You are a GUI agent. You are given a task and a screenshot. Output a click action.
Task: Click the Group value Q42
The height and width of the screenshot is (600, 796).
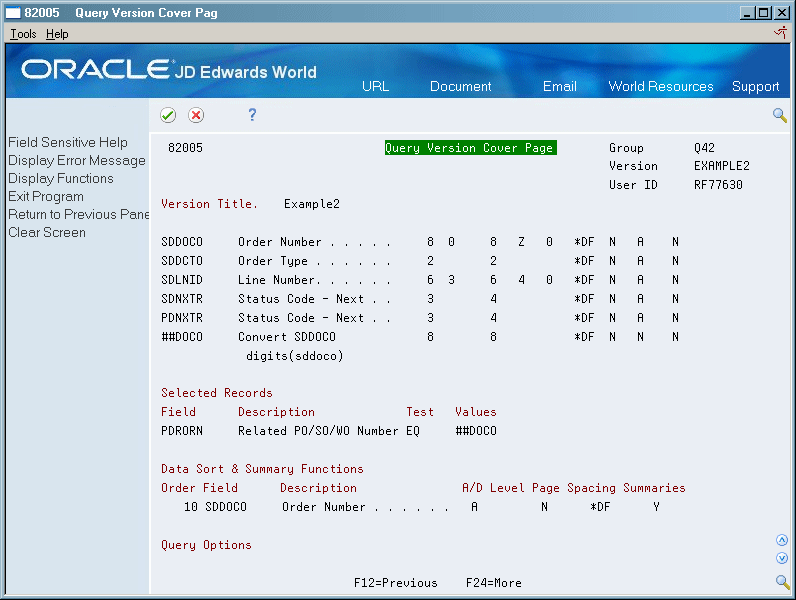704,148
